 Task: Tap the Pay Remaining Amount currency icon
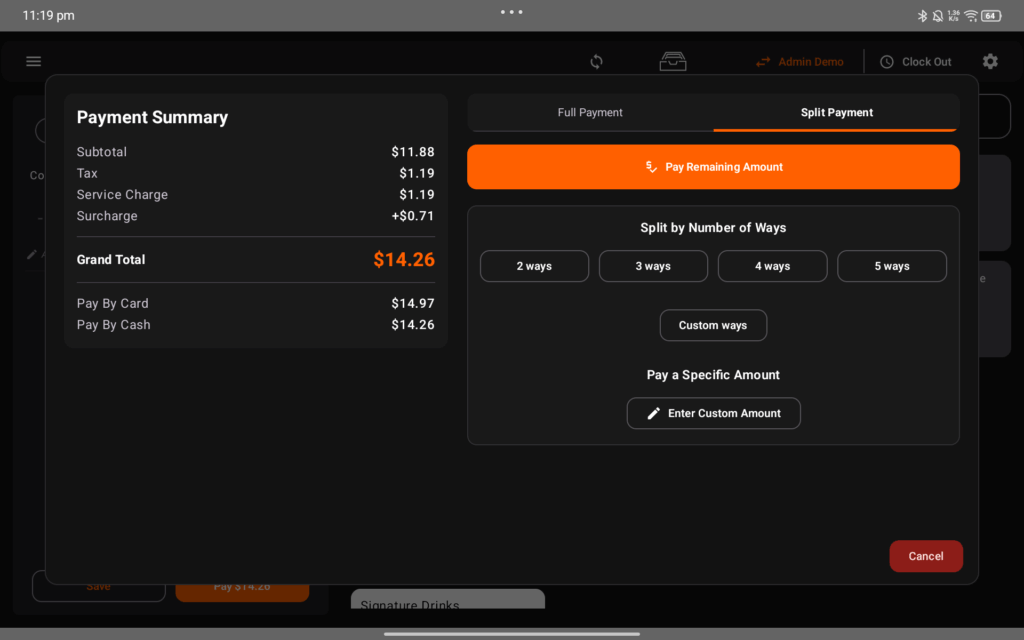651,167
